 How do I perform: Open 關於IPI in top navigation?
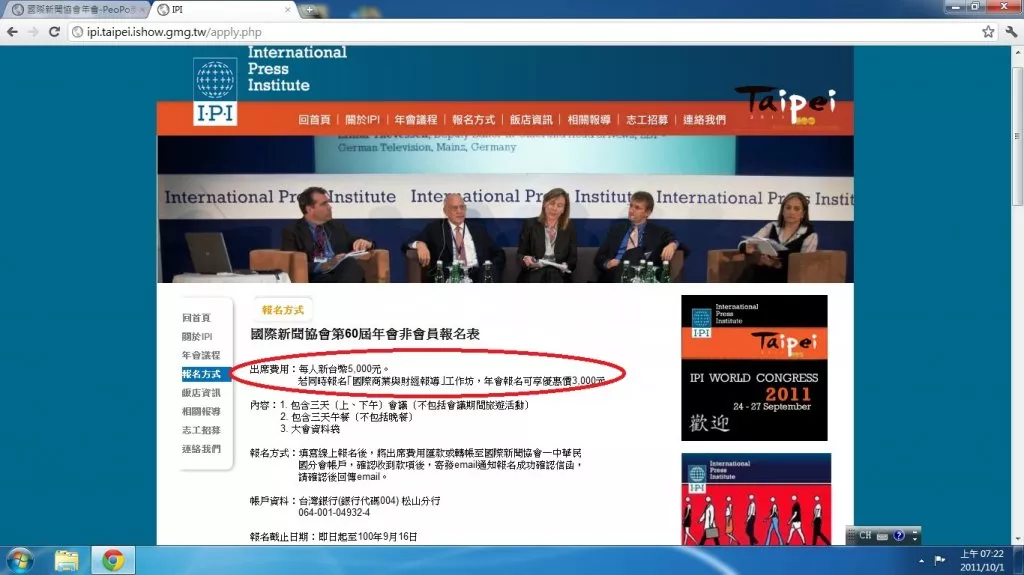pyautogui.click(x=362, y=120)
